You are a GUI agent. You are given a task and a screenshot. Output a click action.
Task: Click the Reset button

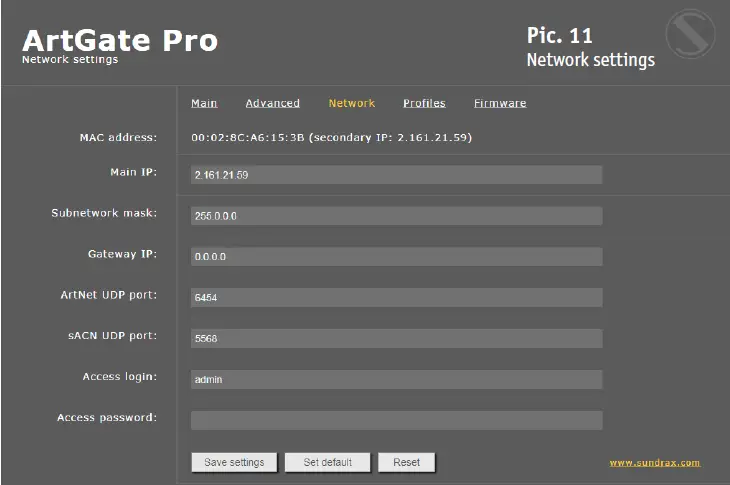pos(406,462)
